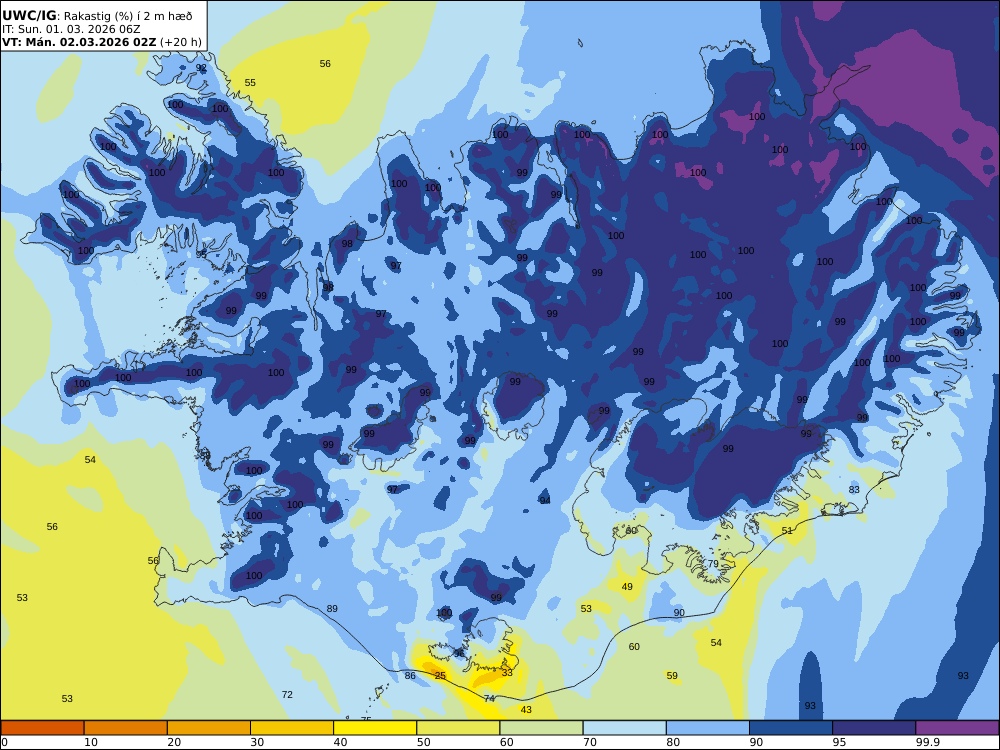Screen dimensions: 1000x750
Task: Click the '40' legend tick label
Action: pos(340,742)
